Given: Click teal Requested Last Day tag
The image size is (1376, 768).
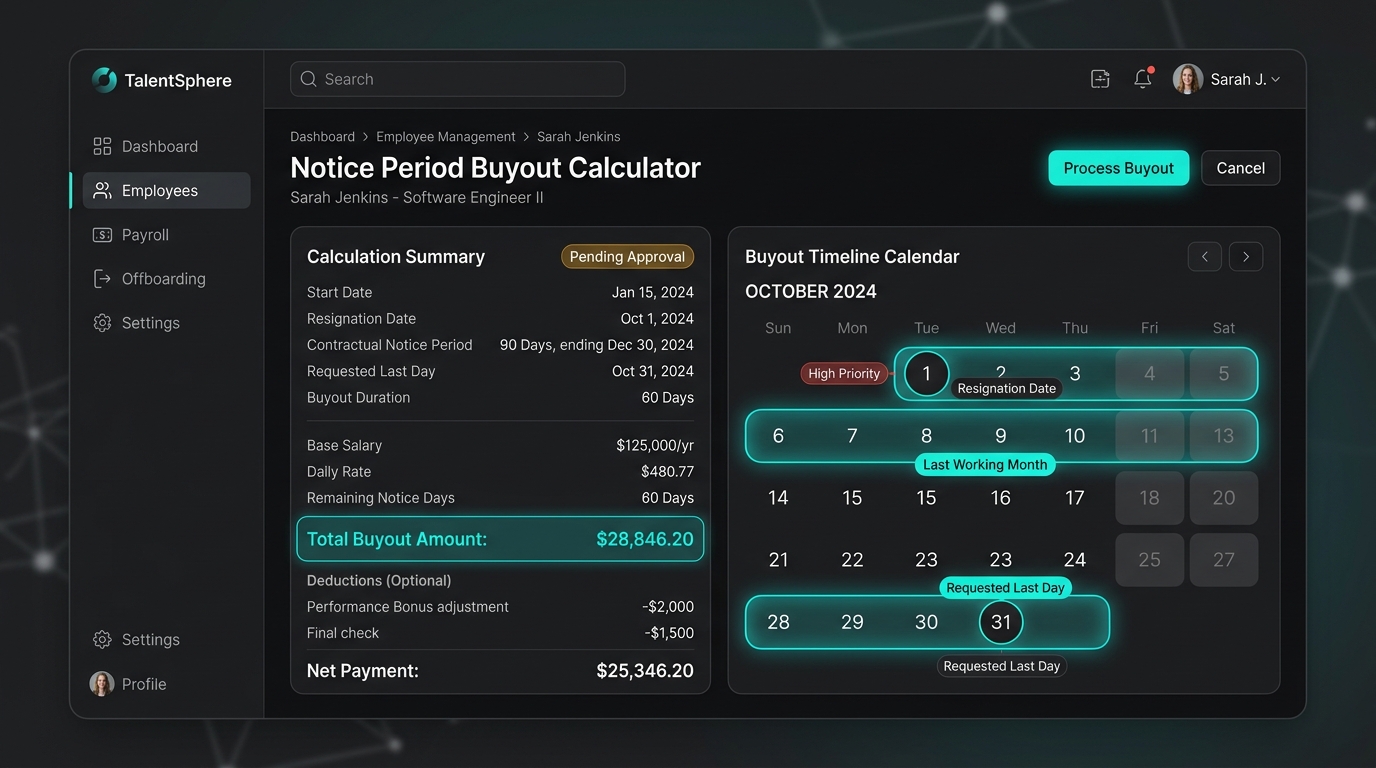Looking at the screenshot, I should click(x=1005, y=588).
